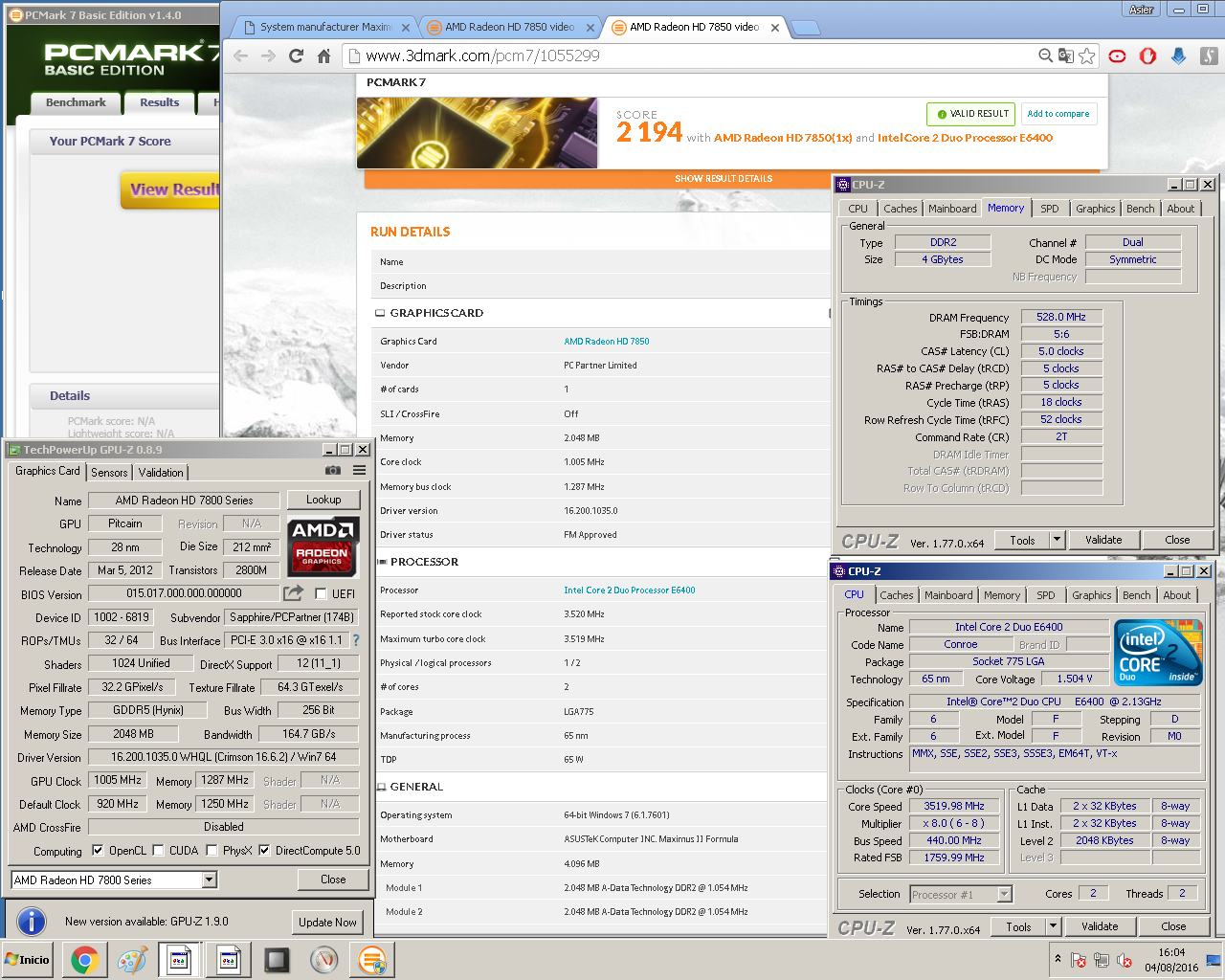Click the Action Center flag tray icon
The width and height of the screenshot is (1225, 980).
(x=1079, y=960)
